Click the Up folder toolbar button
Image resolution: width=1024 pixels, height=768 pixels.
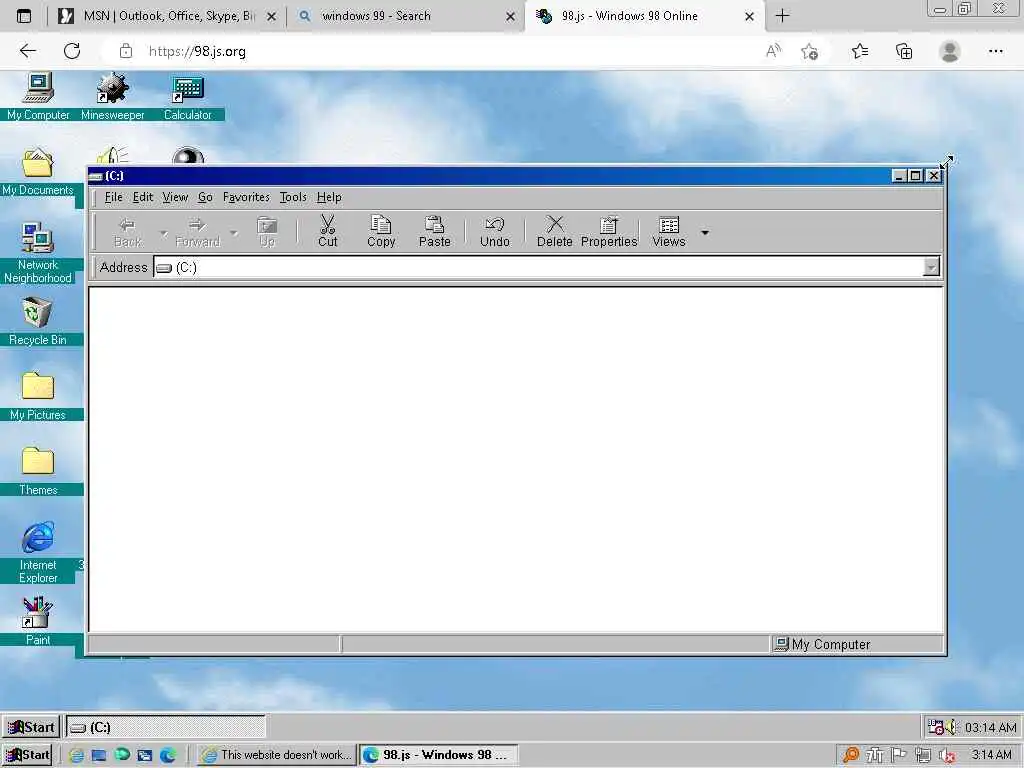tap(266, 232)
